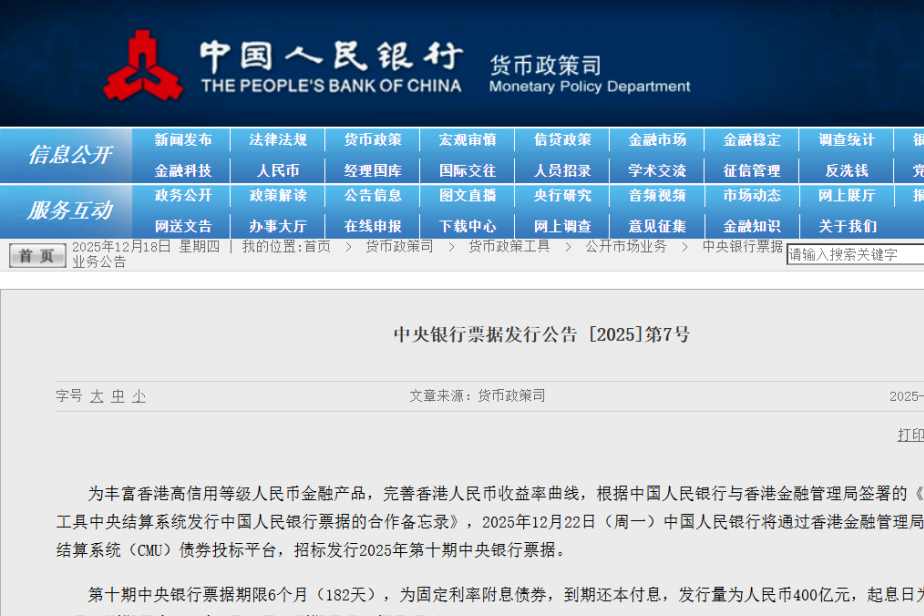Go to 金融市场 section
Viewport: 924px width, 616px height.
[657, 140]
